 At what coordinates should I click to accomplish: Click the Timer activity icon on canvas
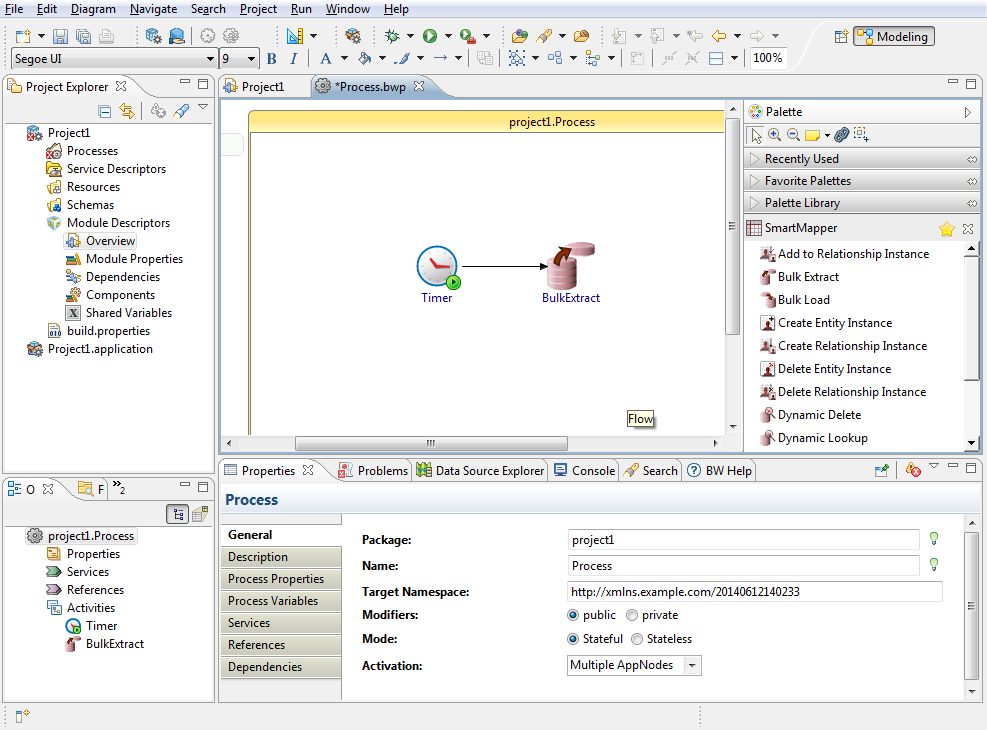point(436,267)
